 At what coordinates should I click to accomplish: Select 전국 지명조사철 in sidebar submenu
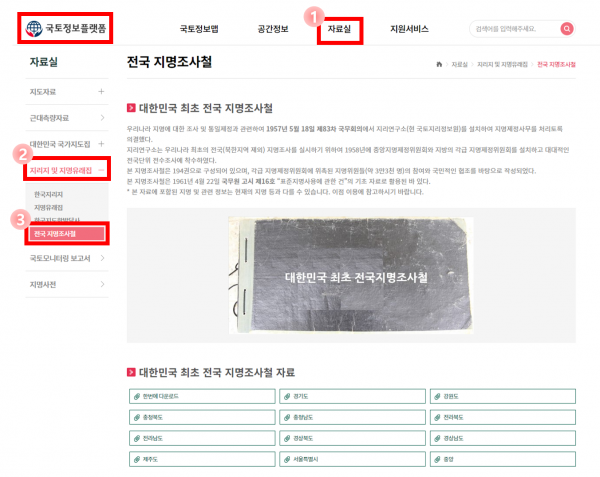pyautogui.click(x=67, y=234)
